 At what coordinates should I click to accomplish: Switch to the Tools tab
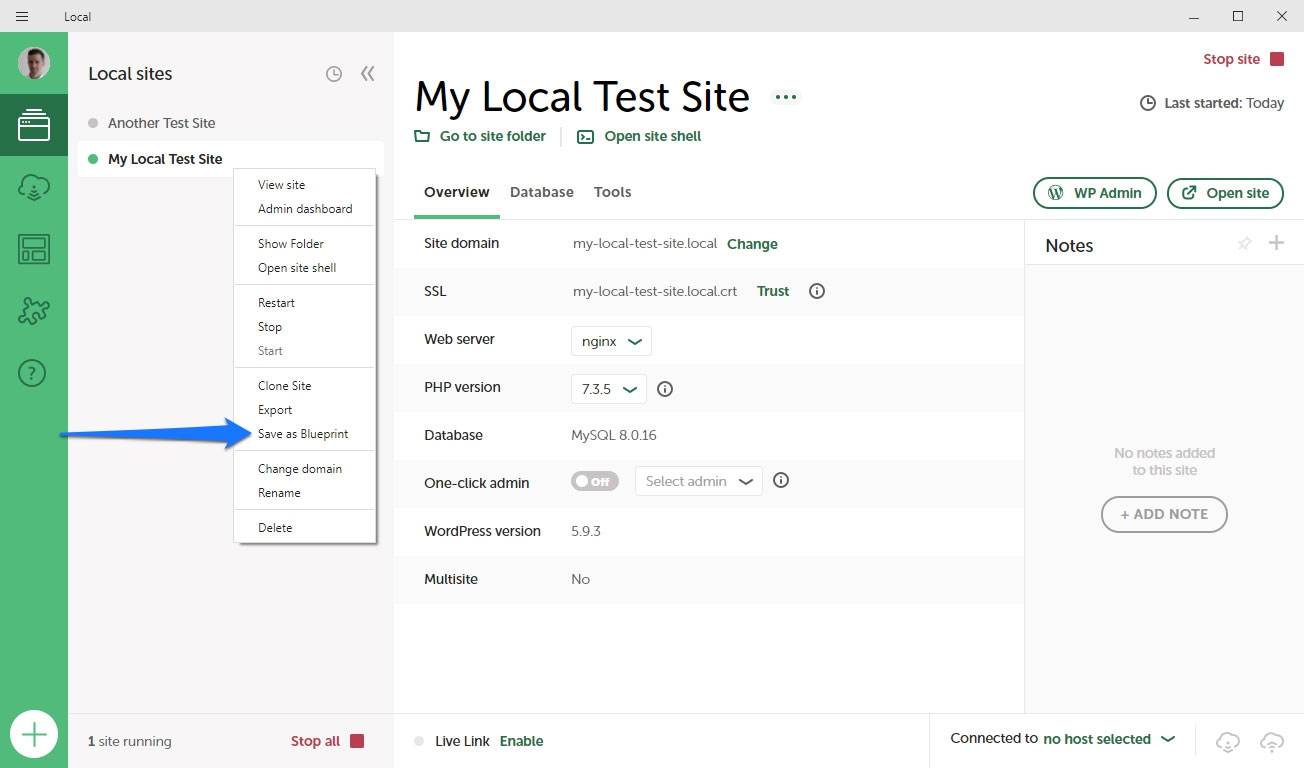[613, 192]
